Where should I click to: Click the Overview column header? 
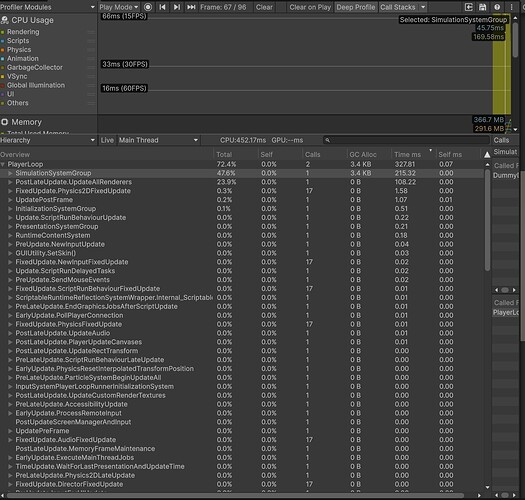click(106, 154)
